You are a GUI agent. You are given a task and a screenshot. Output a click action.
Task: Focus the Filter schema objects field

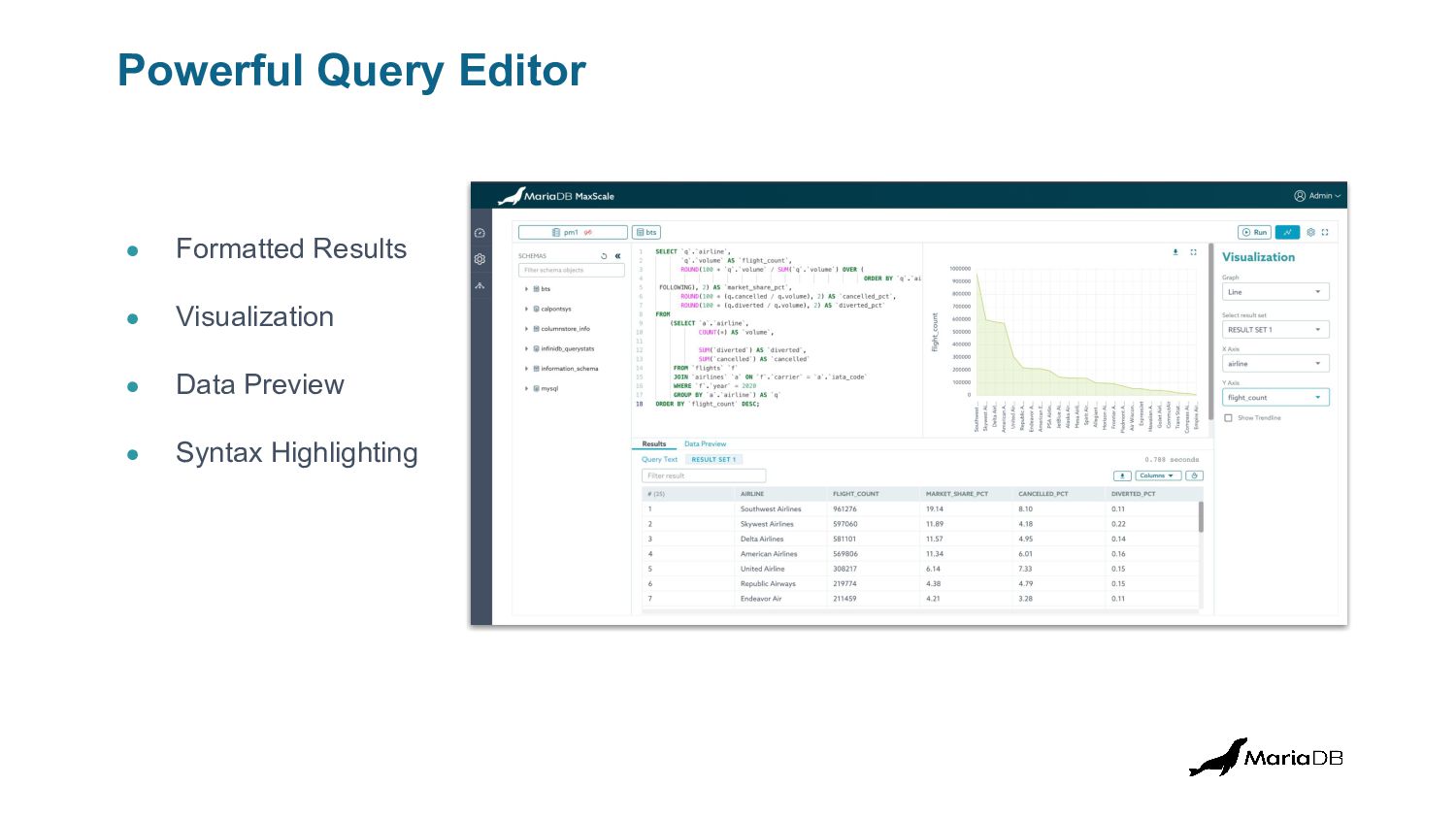coord(571,270)
